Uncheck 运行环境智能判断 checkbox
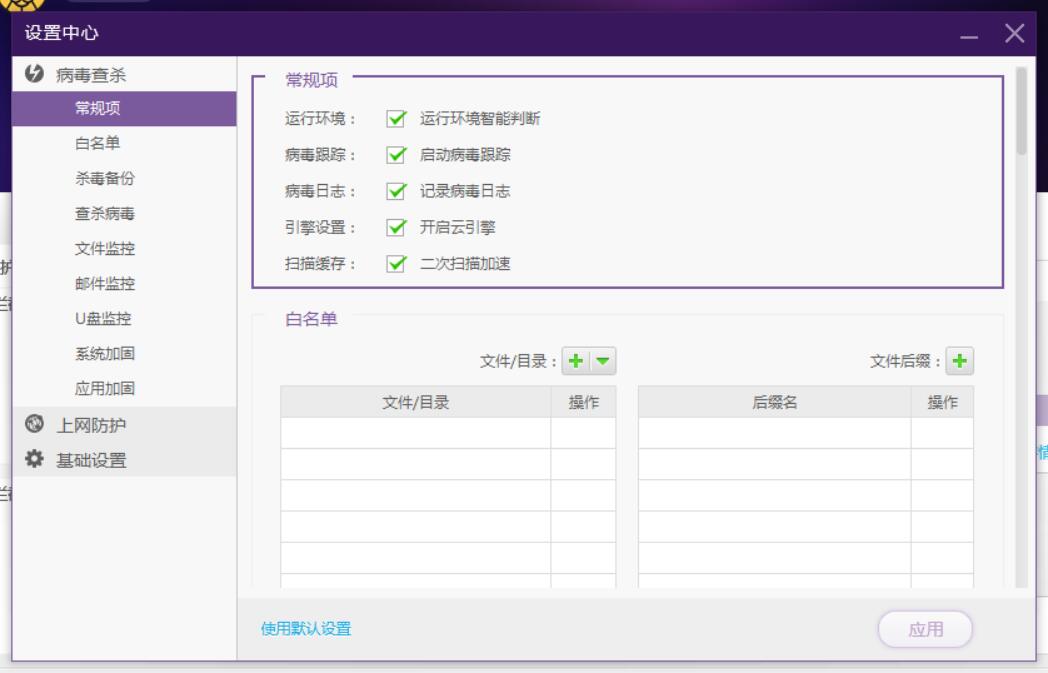Image resolution: width=1048 pixels, height=673 pixels. click(397, 119)
